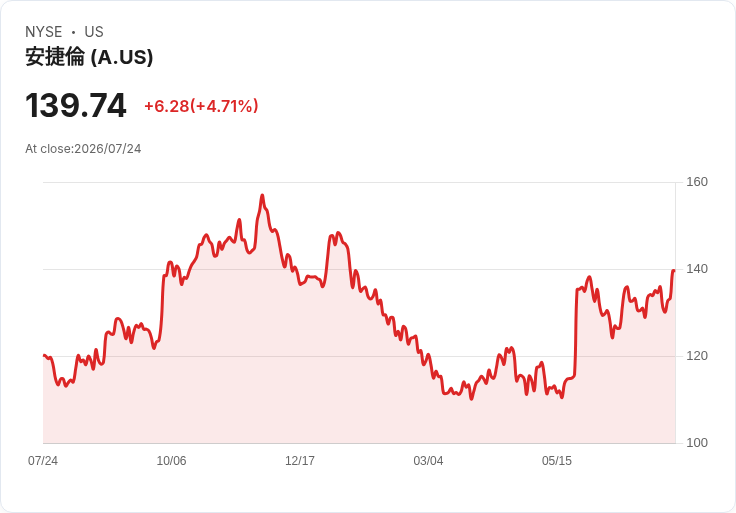Click the highest peak of the price line

click(x=262, y=195)
